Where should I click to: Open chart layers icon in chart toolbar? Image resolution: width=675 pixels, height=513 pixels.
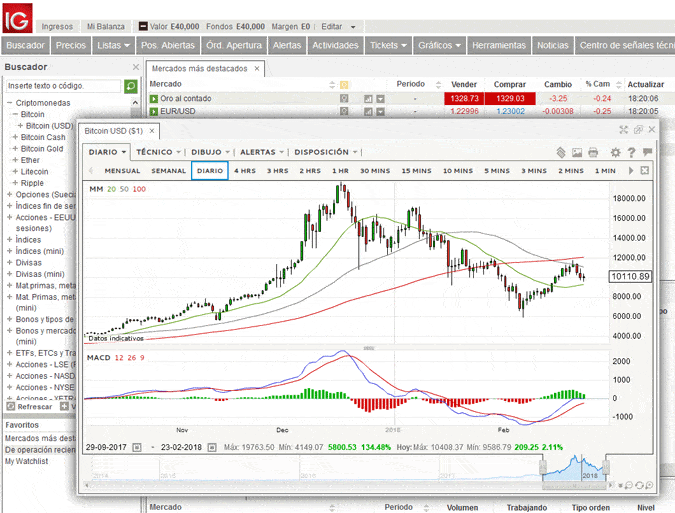[560, 152]
